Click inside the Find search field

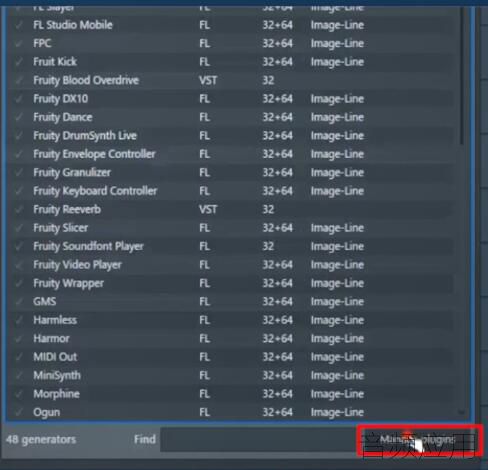(259, 440)
